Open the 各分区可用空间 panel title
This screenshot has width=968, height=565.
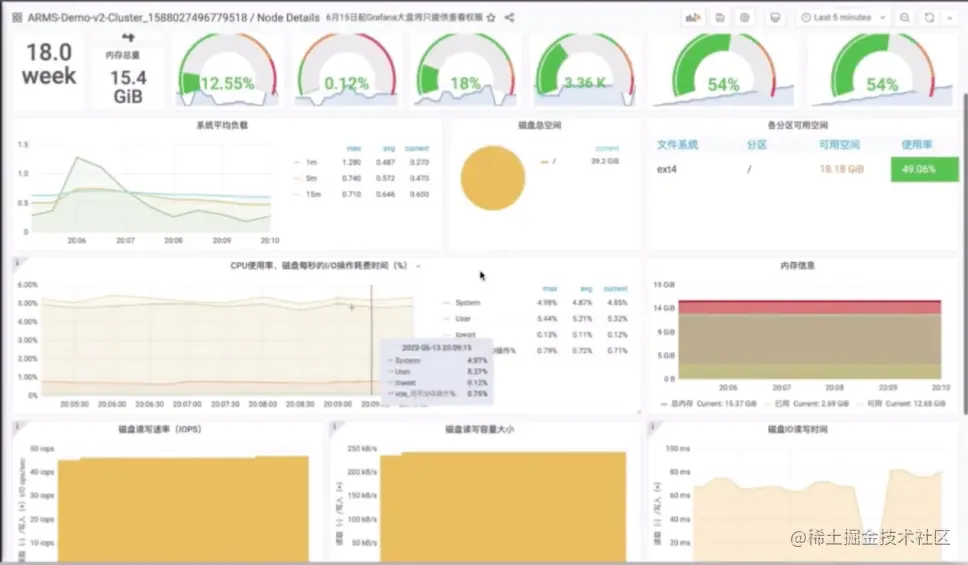[x=798, y=125]
